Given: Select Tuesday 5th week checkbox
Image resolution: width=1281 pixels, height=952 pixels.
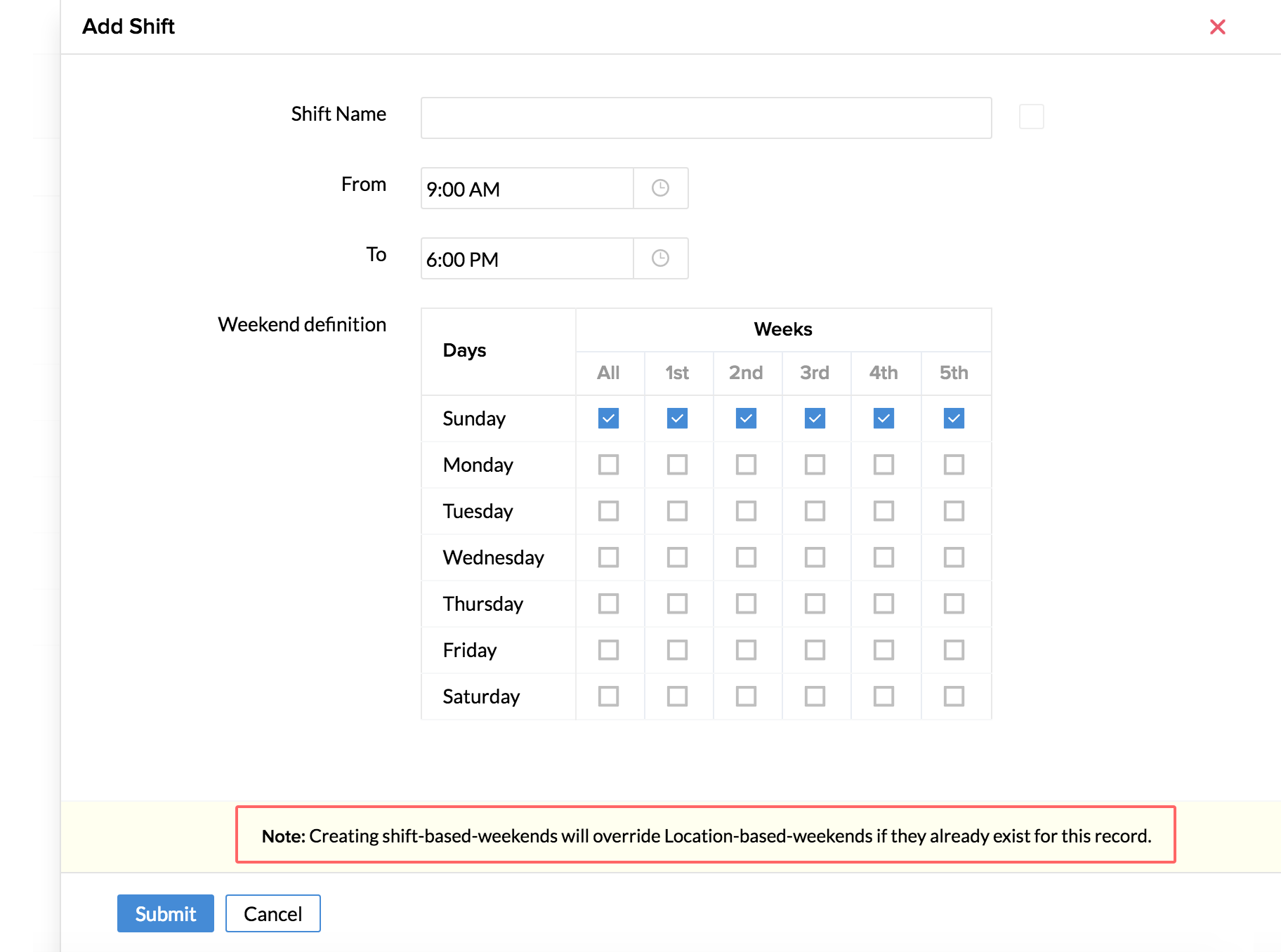Looking at the screenshot, I should coord(954,511).
